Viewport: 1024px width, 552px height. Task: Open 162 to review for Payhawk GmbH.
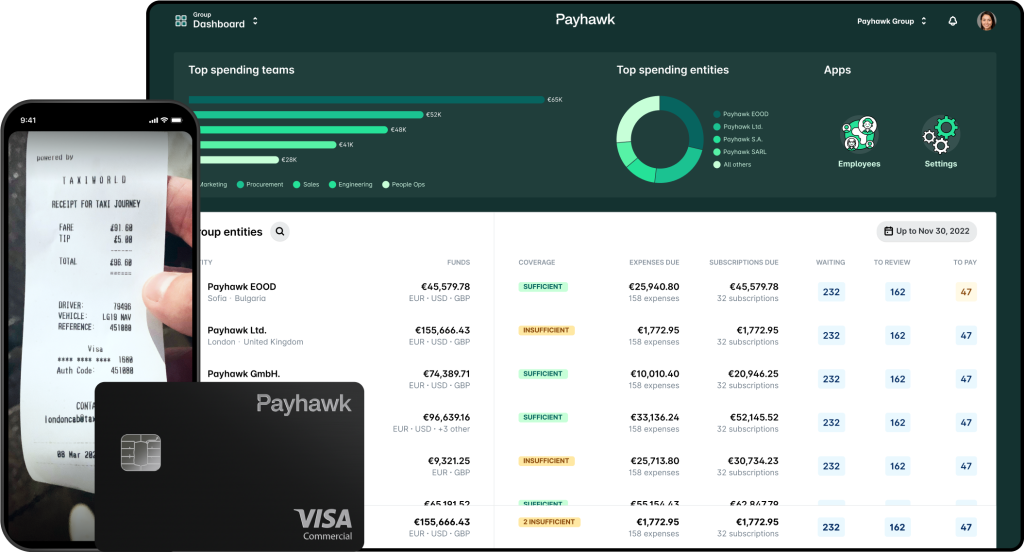897,379
